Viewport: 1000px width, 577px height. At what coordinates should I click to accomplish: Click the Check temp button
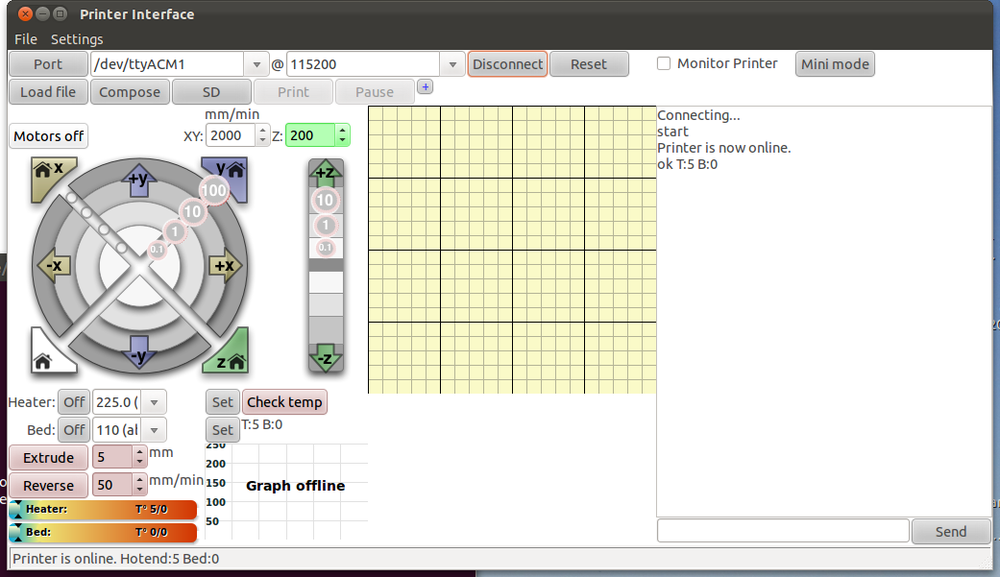(284, 402)
